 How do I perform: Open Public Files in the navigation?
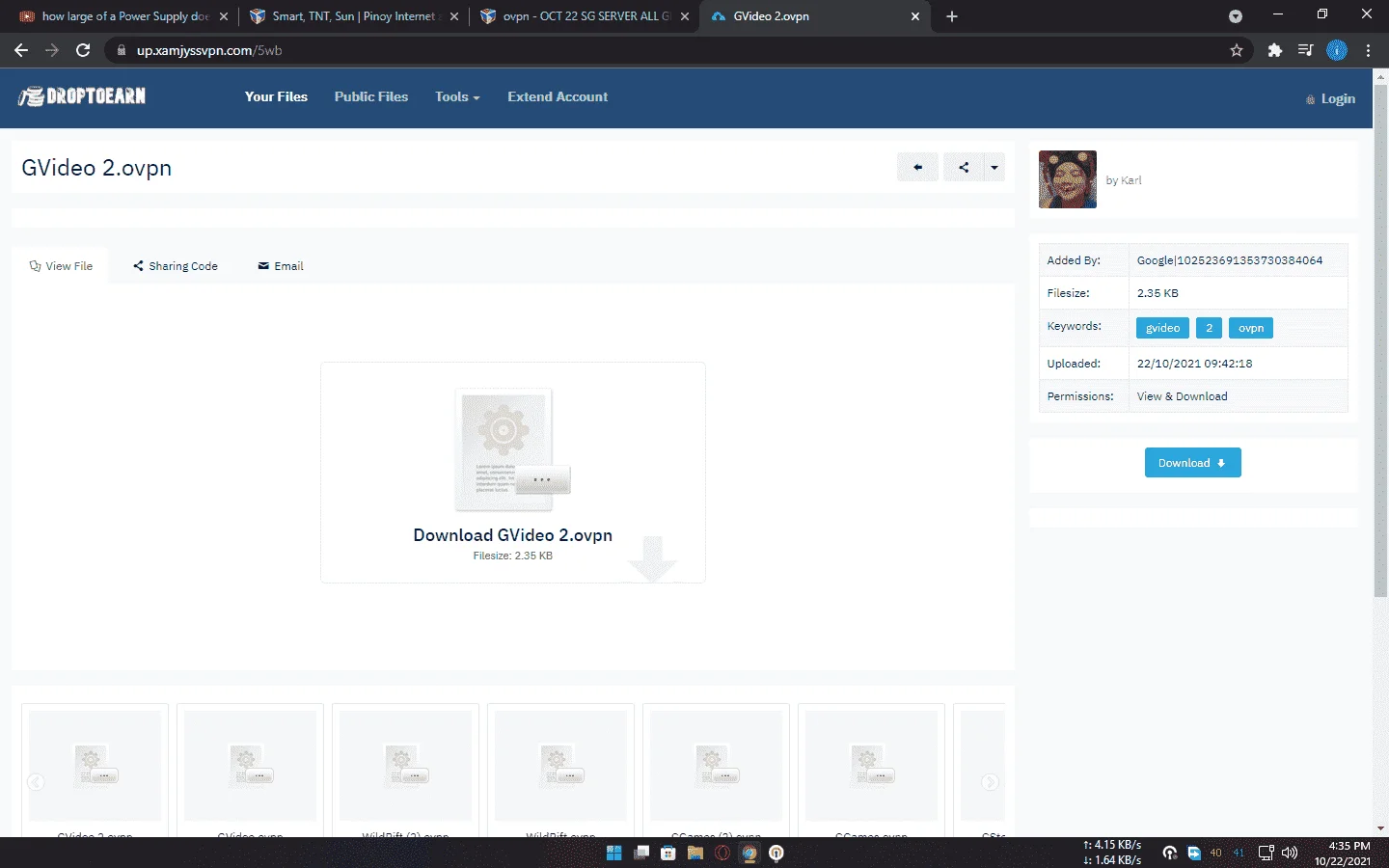tap(371, 96)
